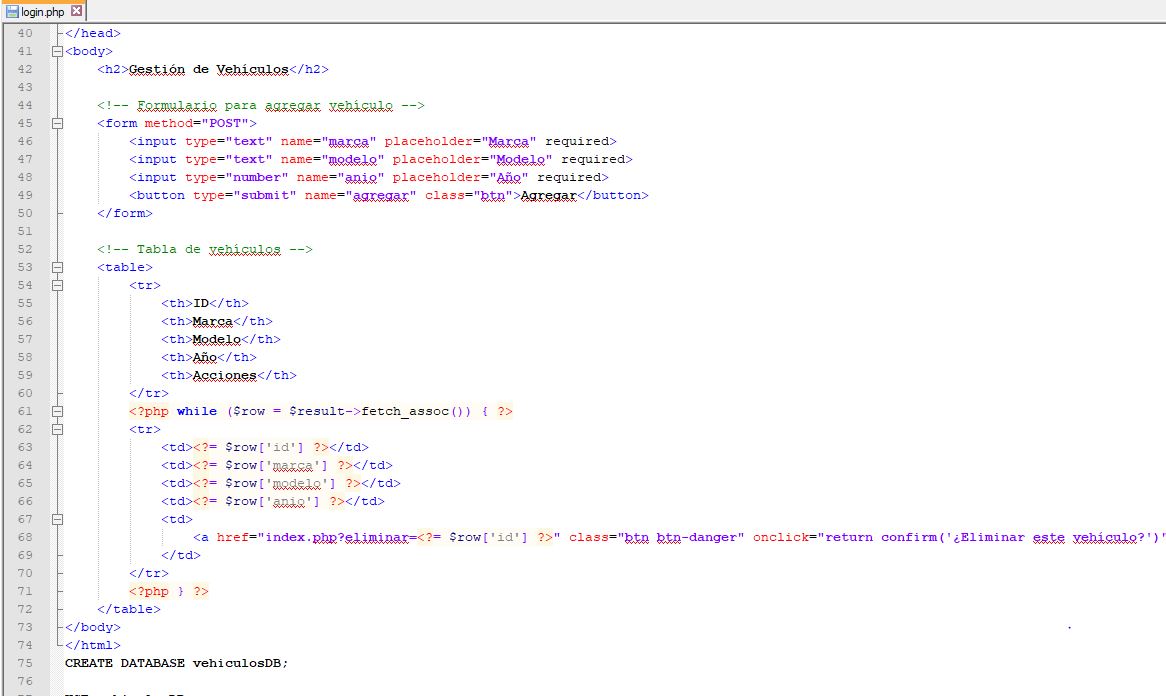Screen dimensions: 1166x696
Task: Collapse the table block fold marker
Action: [57, 267]
